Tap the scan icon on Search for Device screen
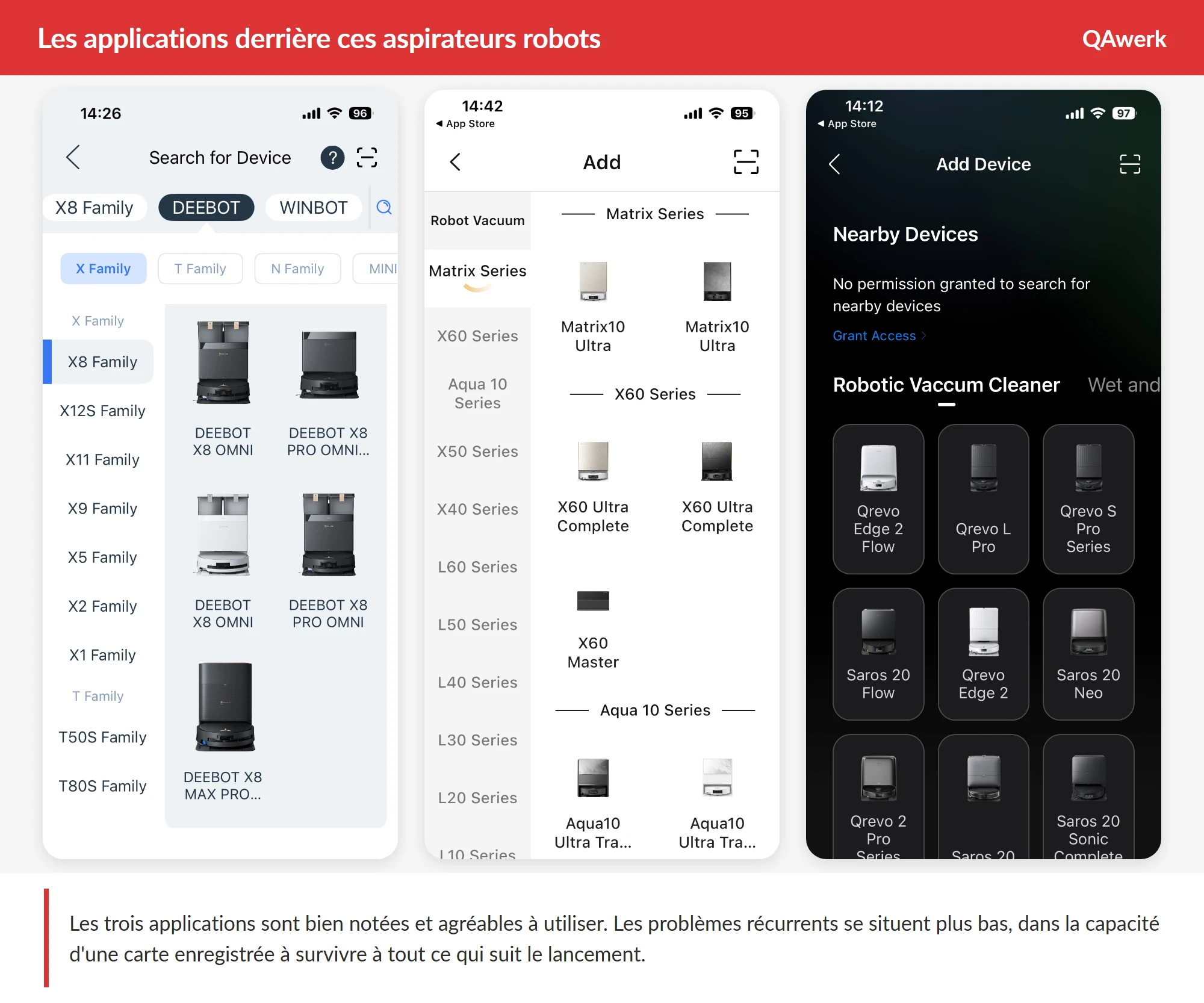 click(x=367, y=158)
